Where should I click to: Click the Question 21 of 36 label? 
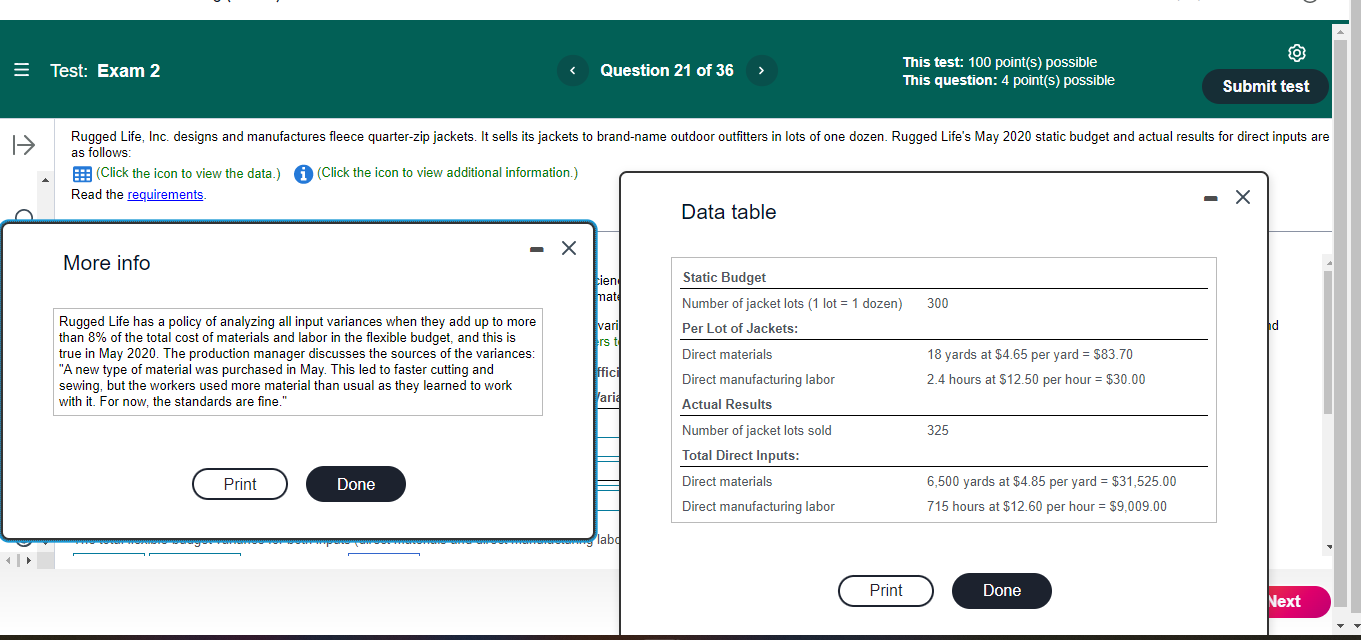(x=667, y=70)
